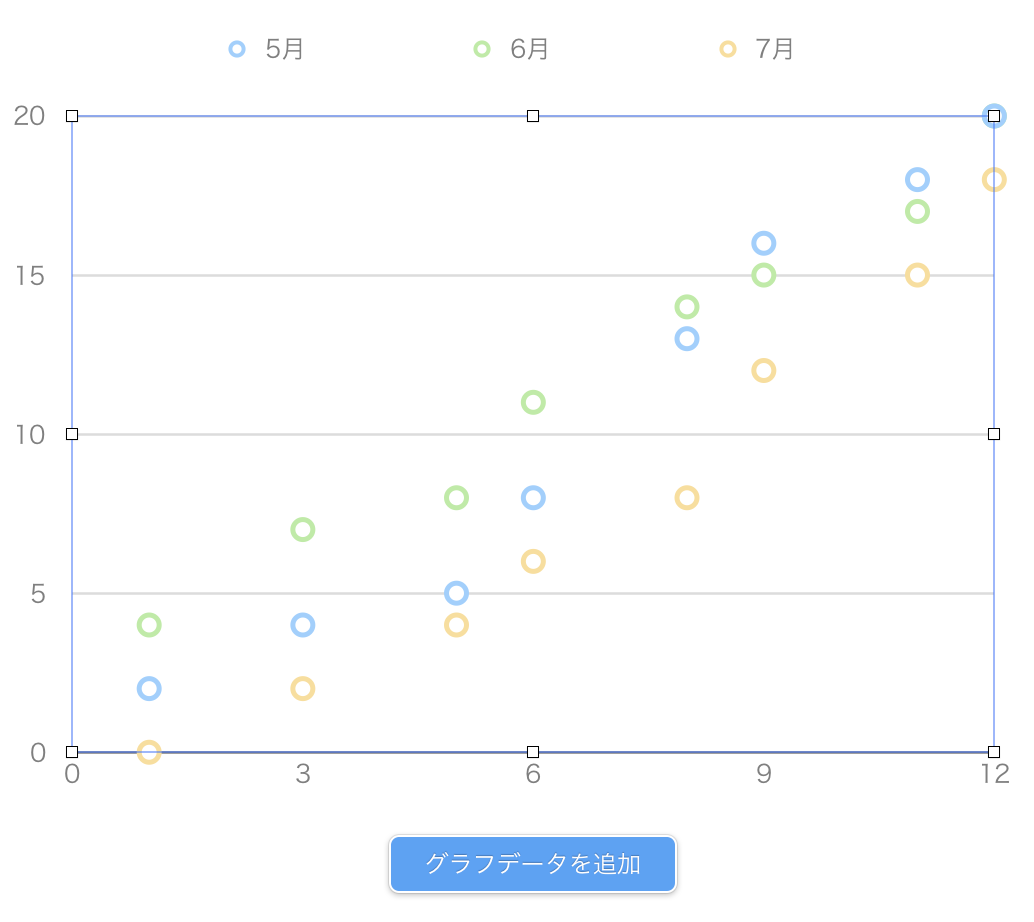Viewport: 1034px width, 922px height.
Task: Click the middle-left chart resize handle
Action: click(72, 434)
